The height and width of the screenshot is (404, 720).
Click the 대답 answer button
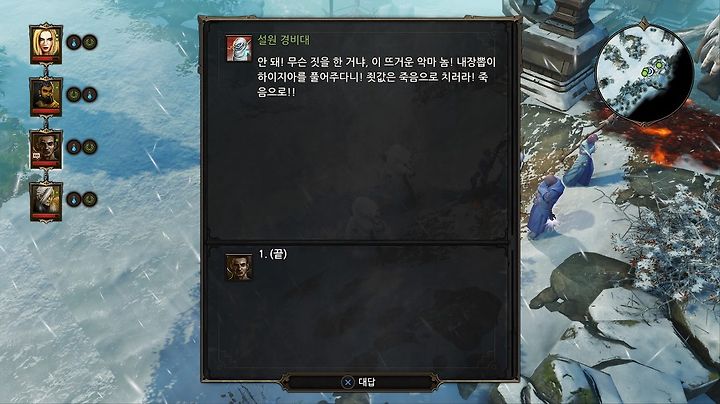360,382
